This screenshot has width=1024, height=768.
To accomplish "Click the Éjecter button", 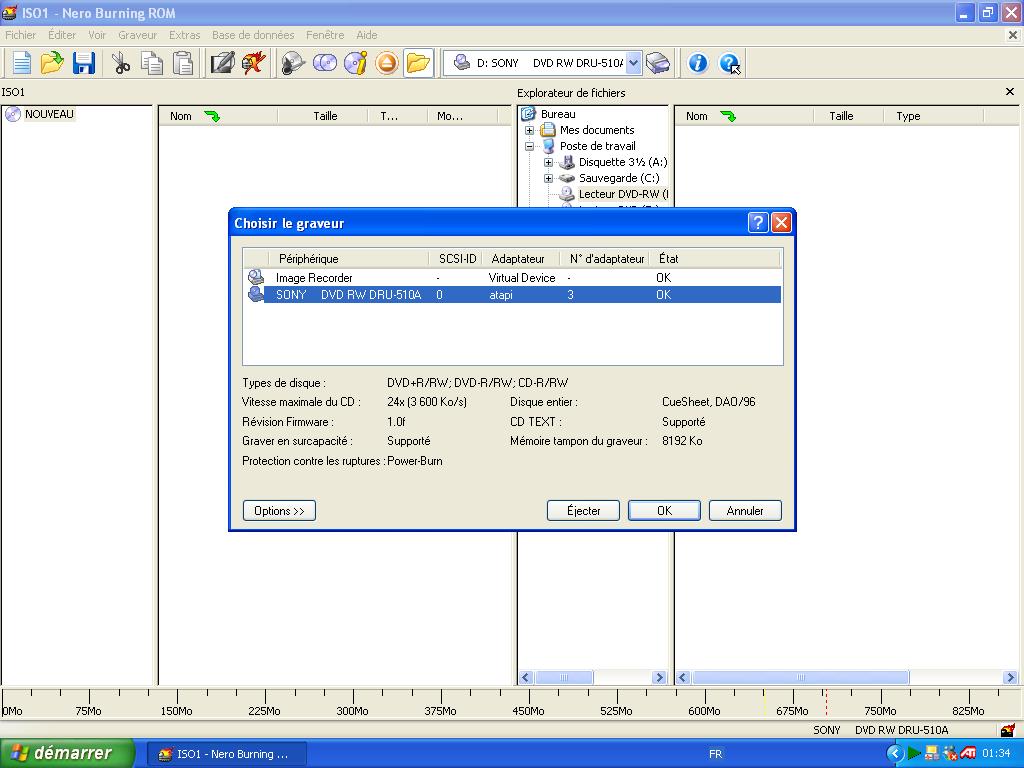I will coord(583,511).
